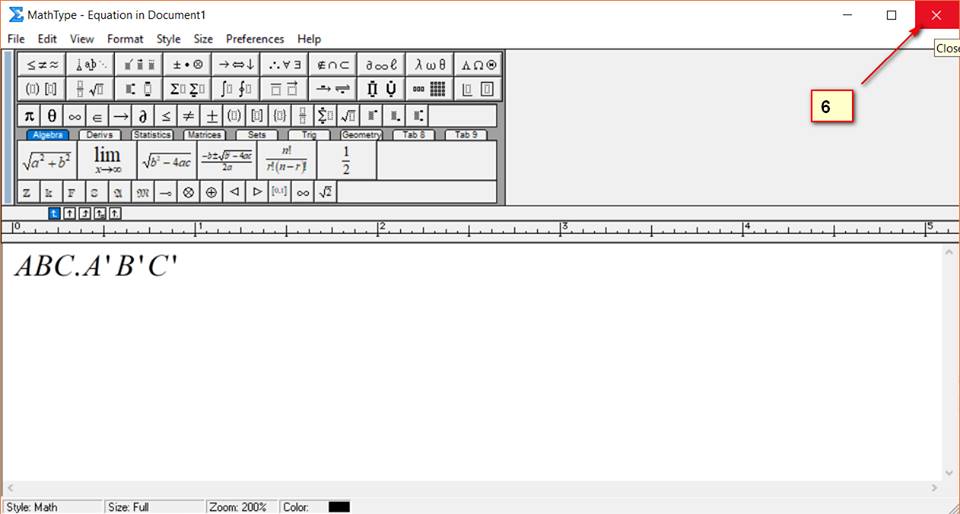Click the Zoom: 200% status entry
This screenshot has height=514, width=960.
(238, 507)
